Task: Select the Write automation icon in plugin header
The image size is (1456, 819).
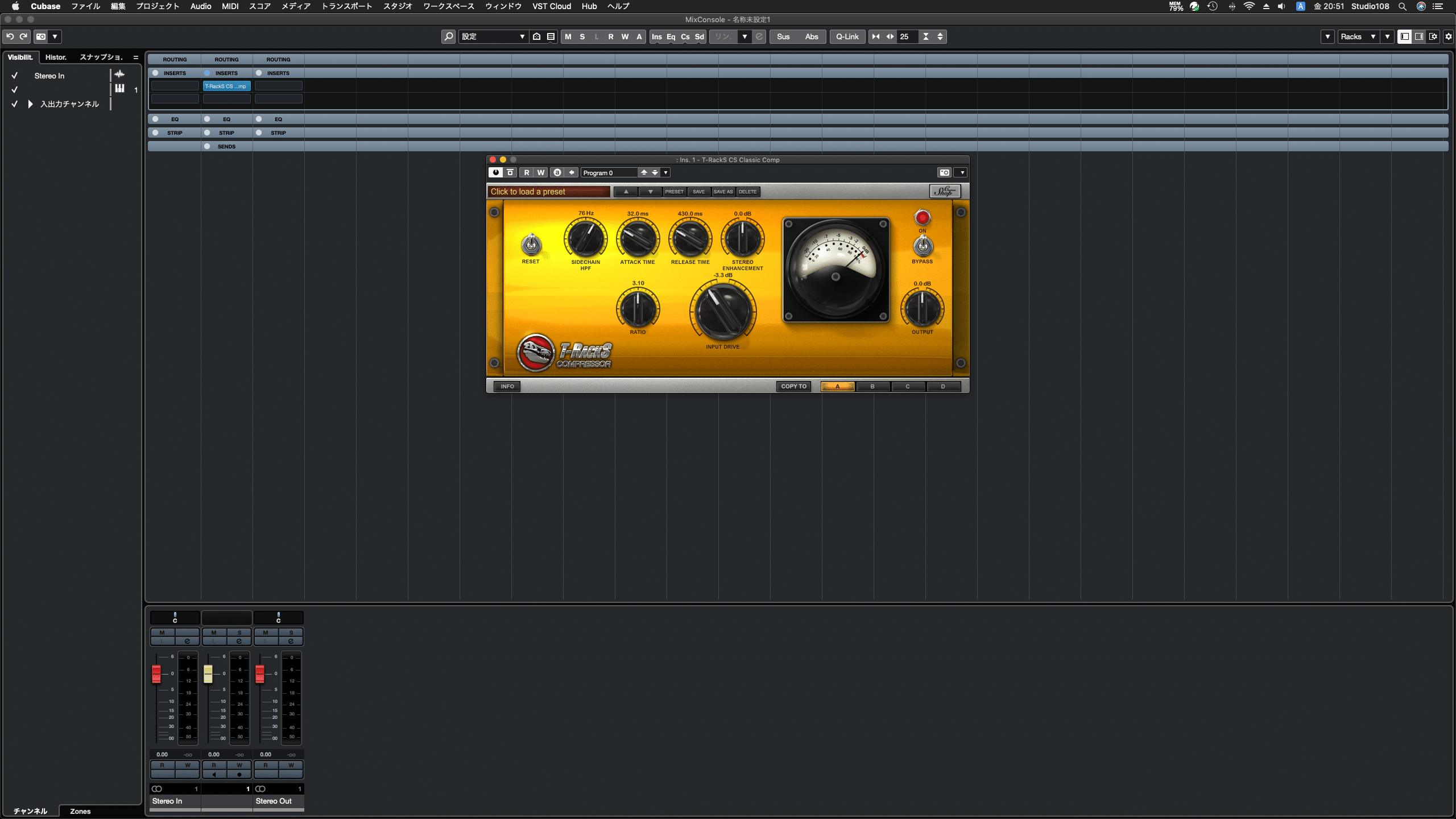Action: point(540,172)
